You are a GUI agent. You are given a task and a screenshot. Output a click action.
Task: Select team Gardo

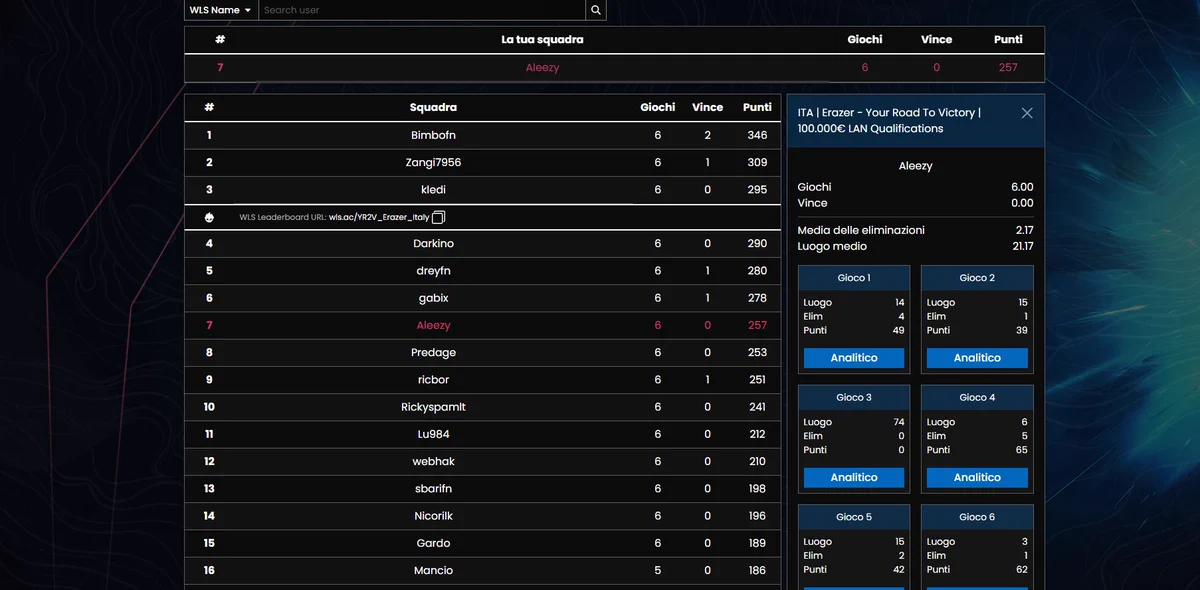coord(433,543)
